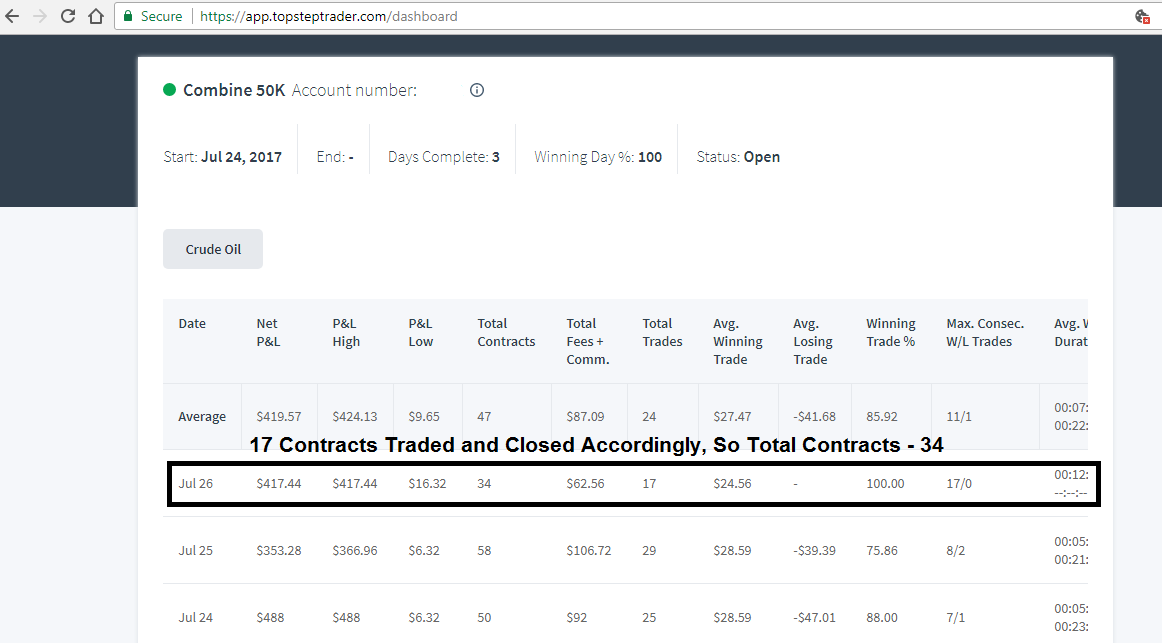The image size is (1162, 643).
Task: Click the Jul 25 P&L high $366.96
Action: tap(355, 550)
